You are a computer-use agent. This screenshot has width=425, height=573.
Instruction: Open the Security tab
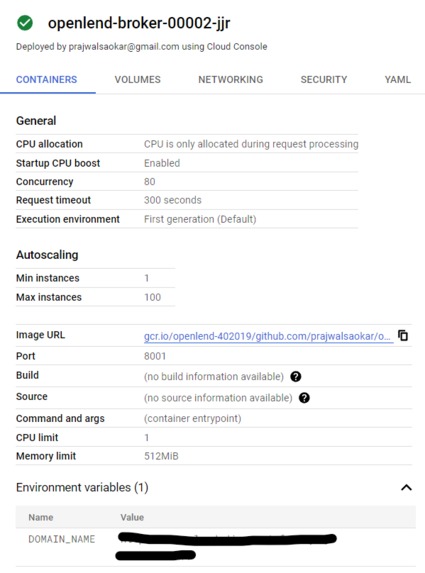pos(324,80)
